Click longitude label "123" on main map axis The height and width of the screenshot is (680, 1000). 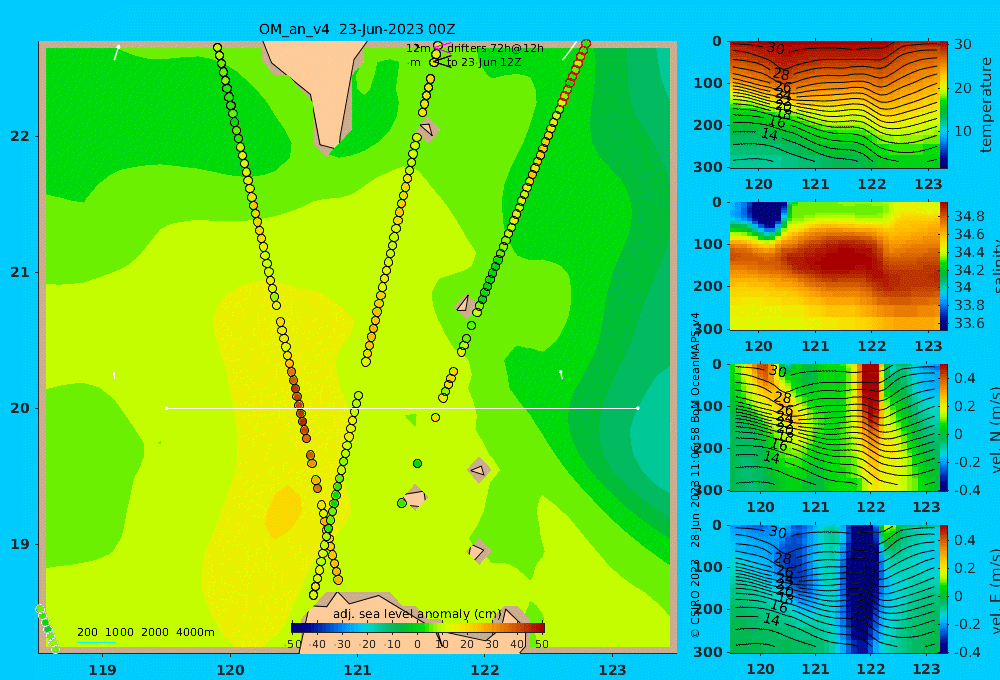click(613, 670)
